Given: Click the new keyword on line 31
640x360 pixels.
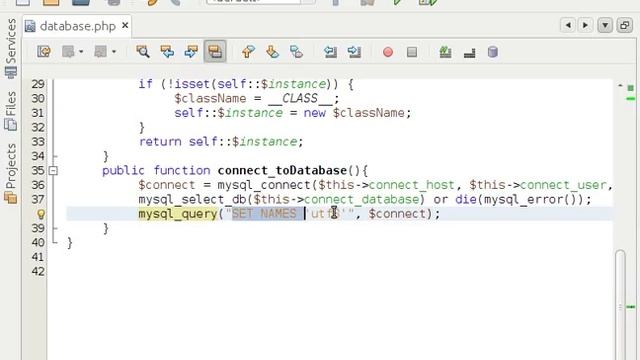Looking at the screenshot, I should tap(315, 113).
